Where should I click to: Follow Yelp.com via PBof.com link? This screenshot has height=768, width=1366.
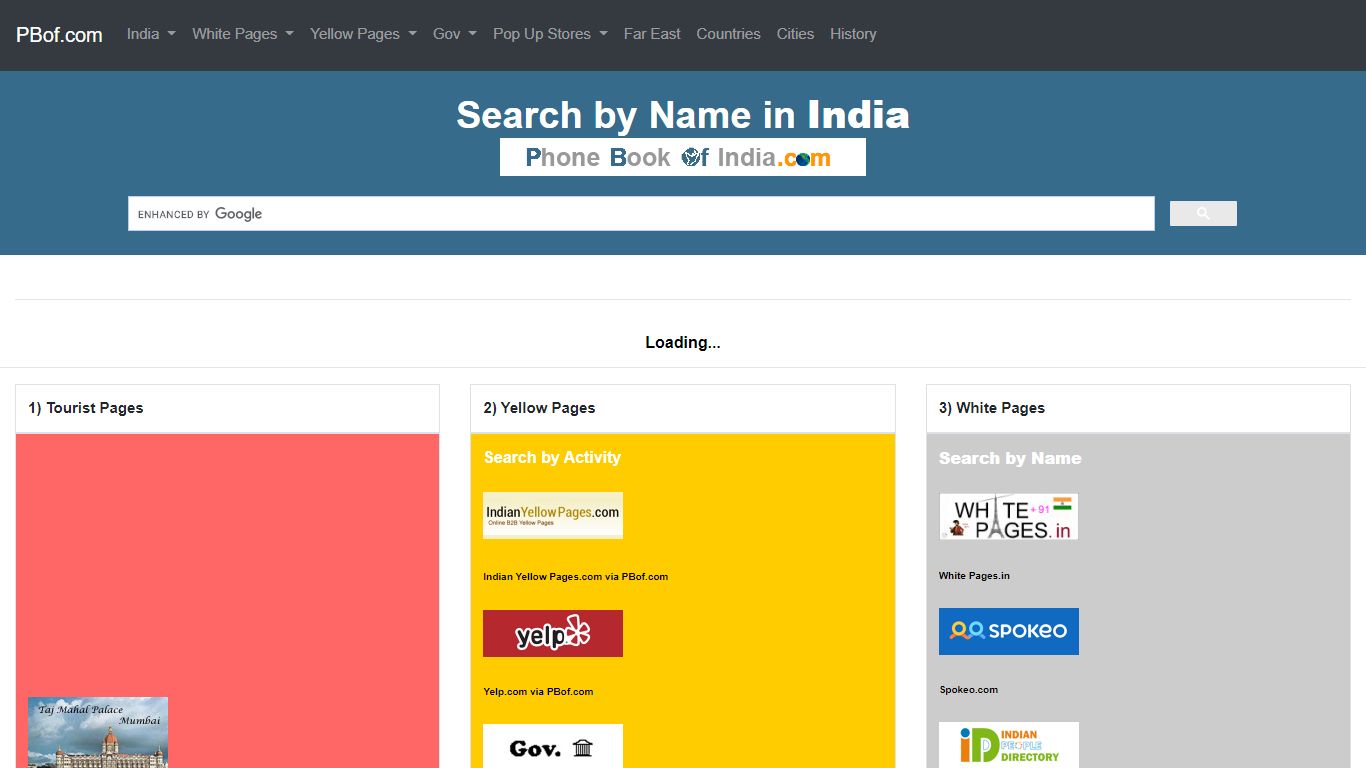click(538, 692)
